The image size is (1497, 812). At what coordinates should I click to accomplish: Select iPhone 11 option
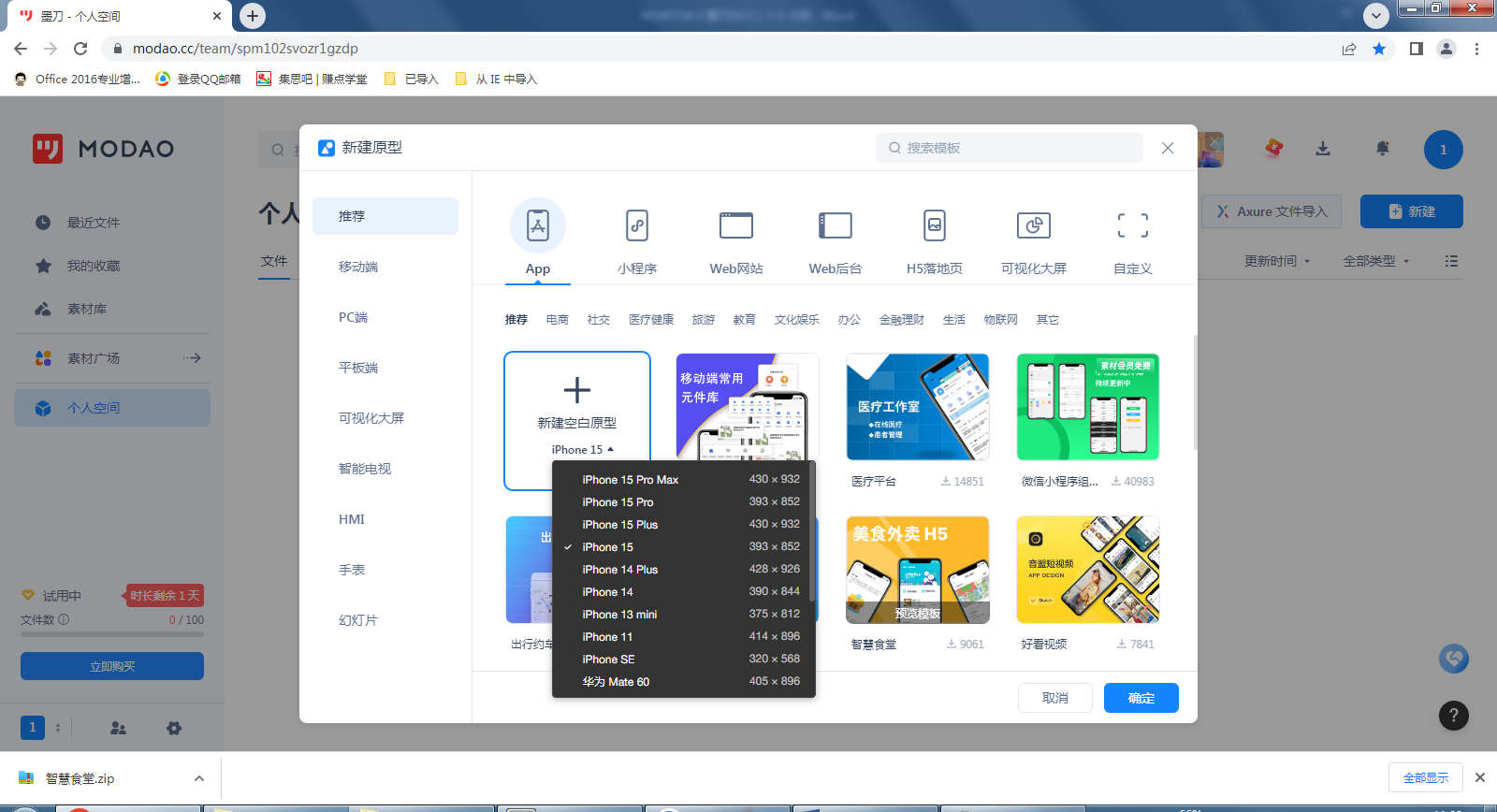click(684, 636)
